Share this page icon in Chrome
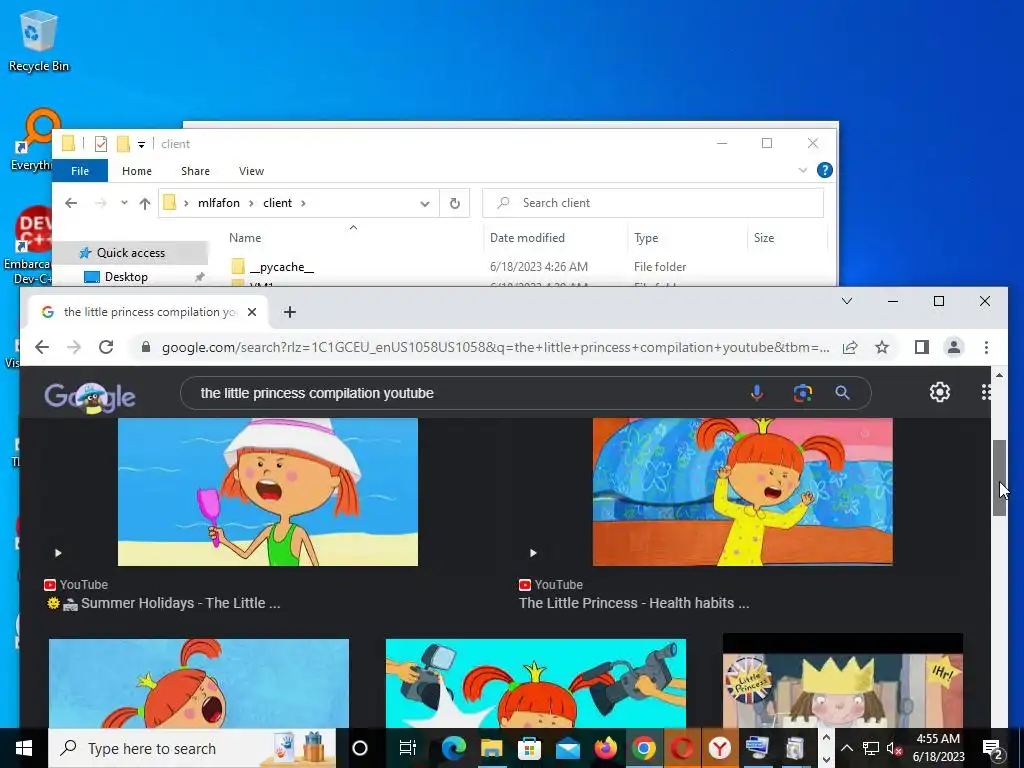This screenshot has width=1024, height=768. pyautogui.click(x=850, y=347)
